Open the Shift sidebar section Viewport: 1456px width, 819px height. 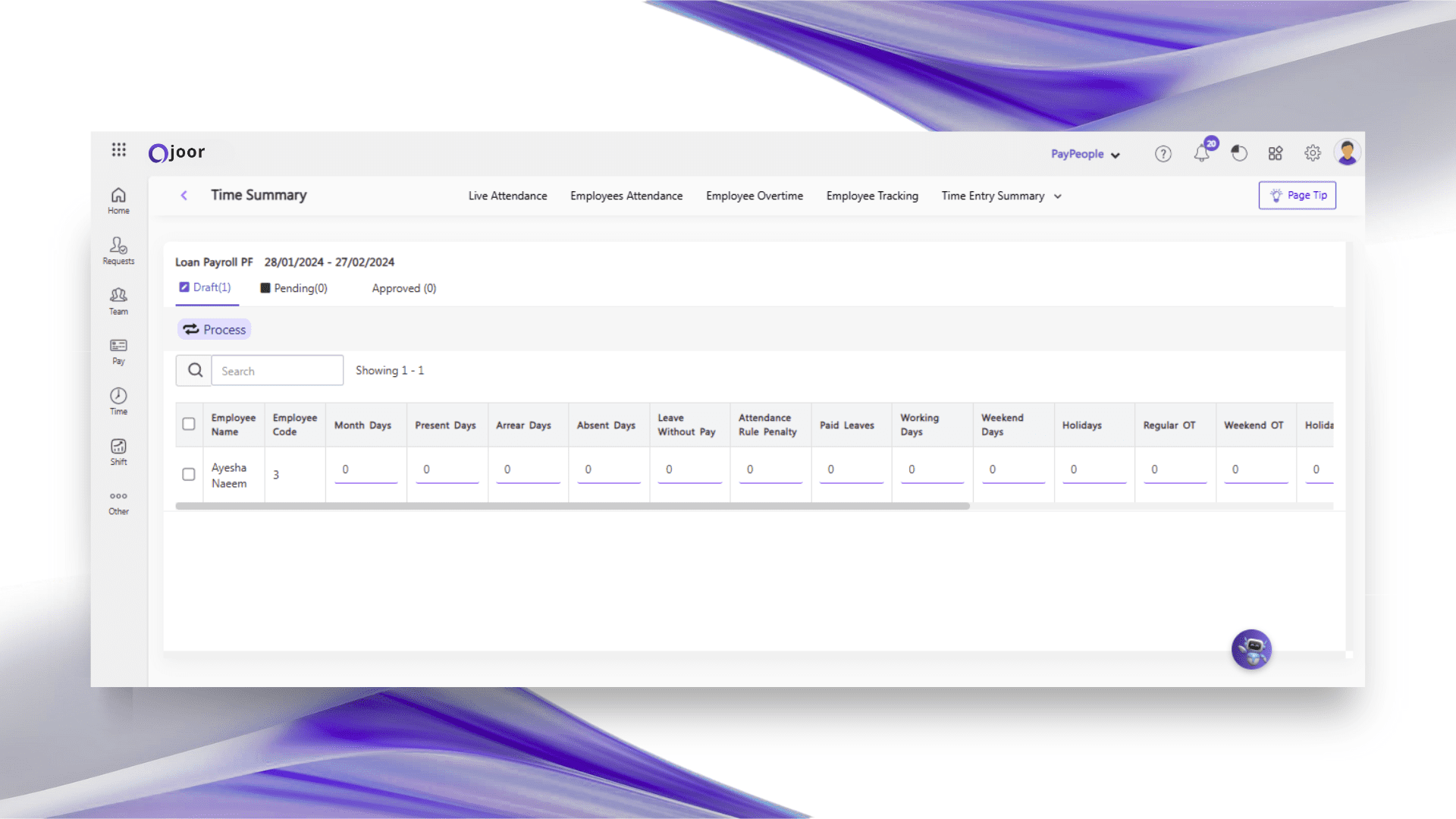tap(118, 451)
